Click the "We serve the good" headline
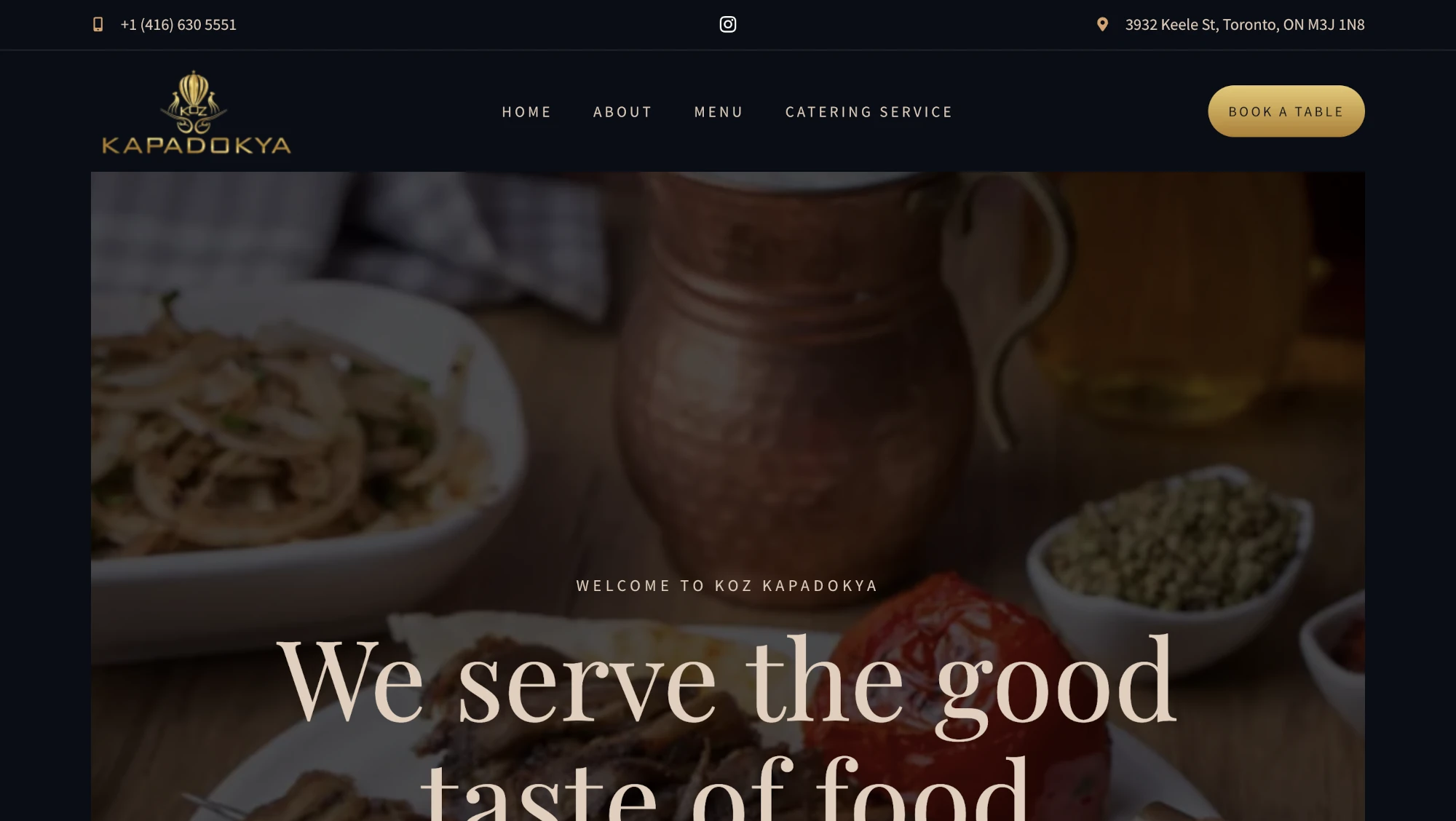1456x821 pixels. pyautogui.click(x=727, y=682)
